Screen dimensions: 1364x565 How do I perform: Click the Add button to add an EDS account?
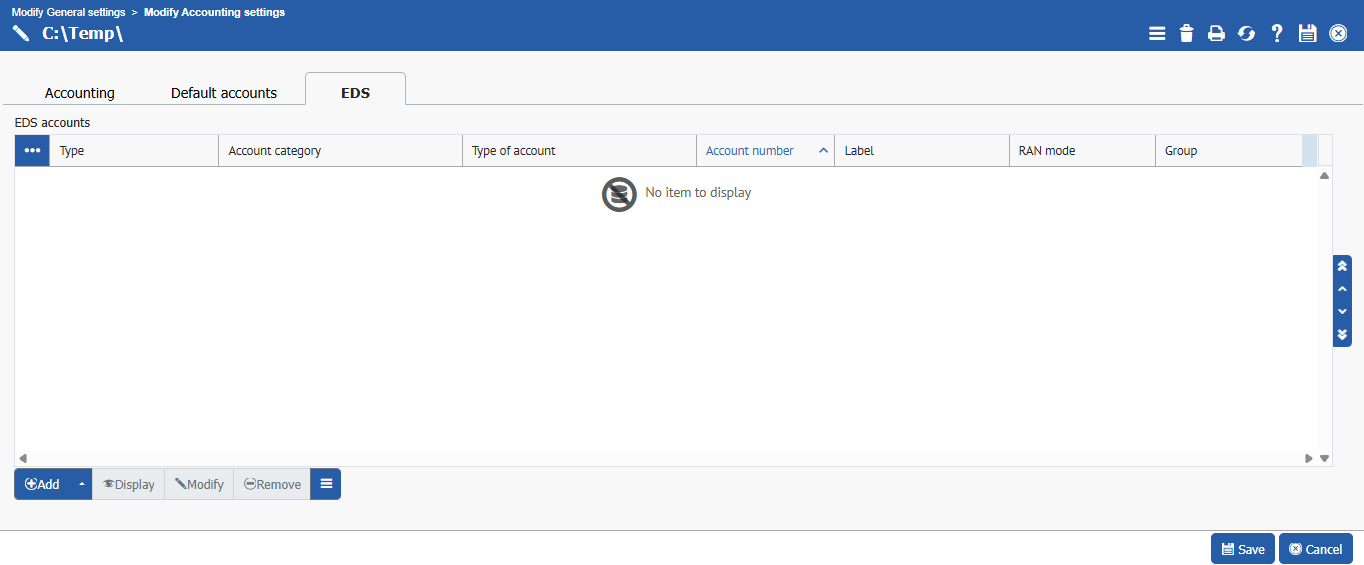43,484
